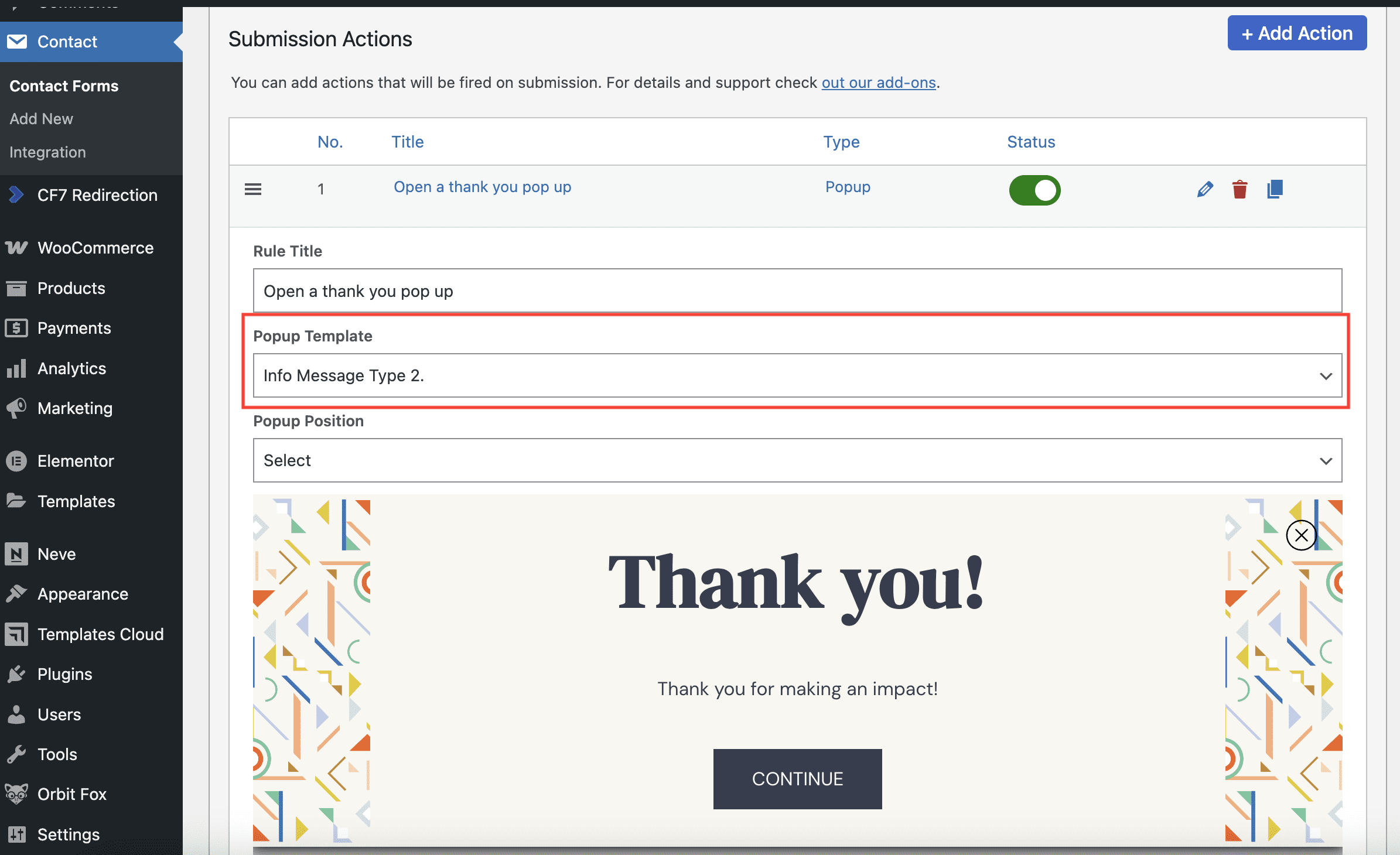Duplicate the action with the copy icon

[x=1275, y=189]
